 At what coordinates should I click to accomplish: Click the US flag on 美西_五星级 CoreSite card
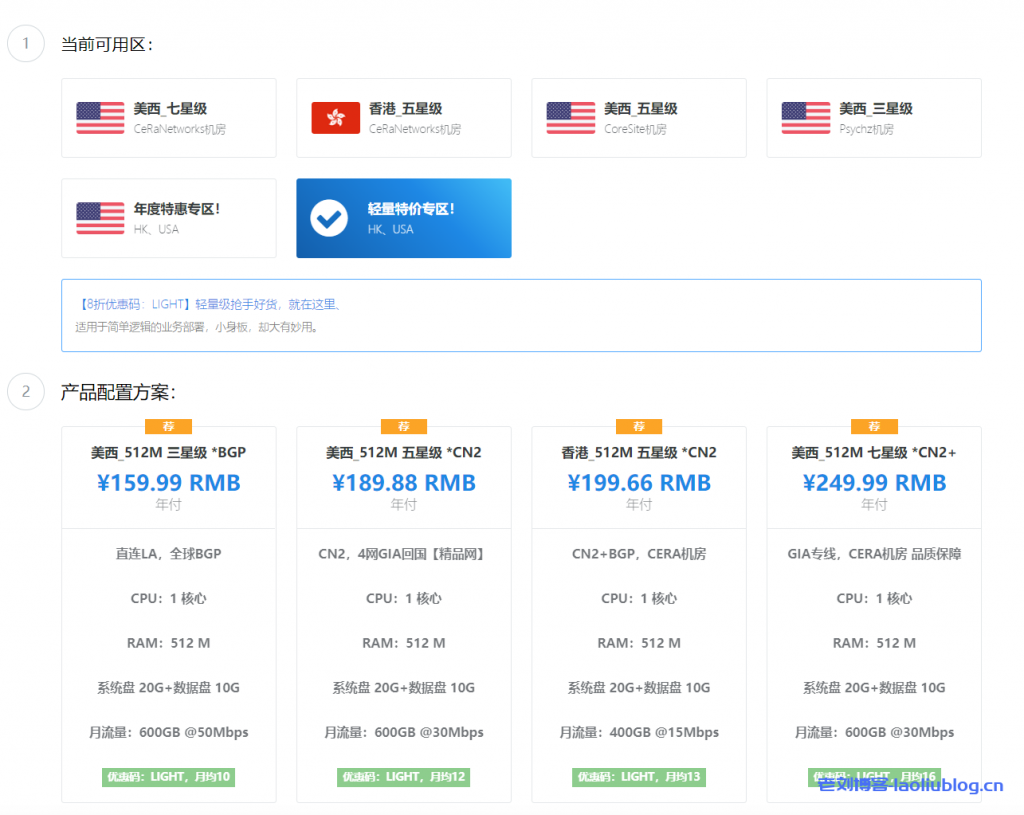pos(569,116)
